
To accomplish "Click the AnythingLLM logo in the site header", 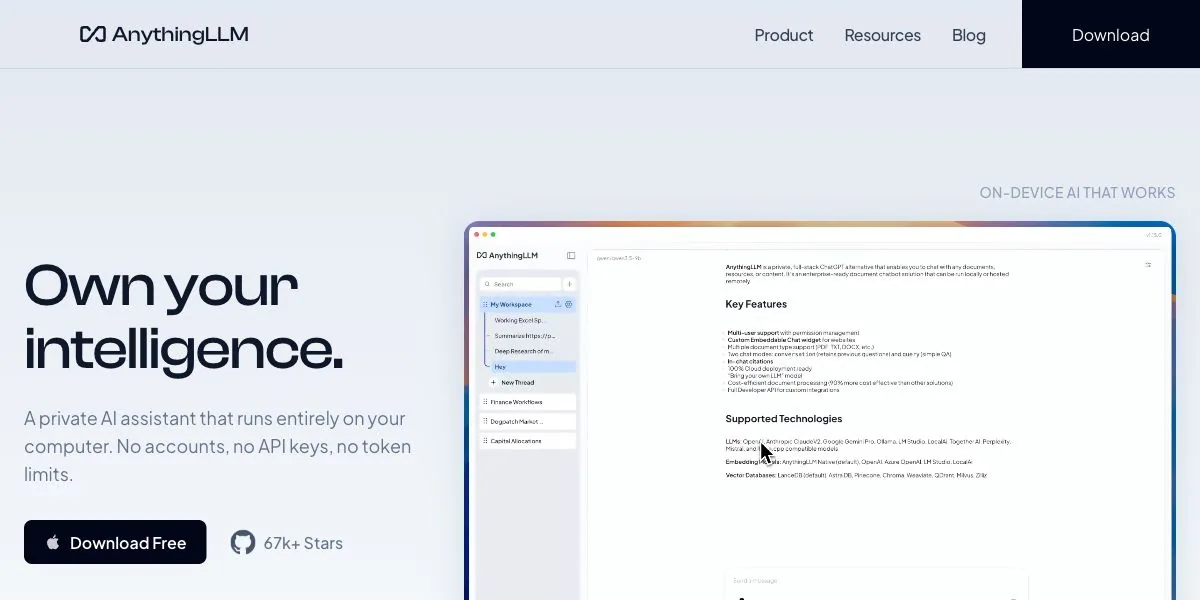I will pos(164,35).
